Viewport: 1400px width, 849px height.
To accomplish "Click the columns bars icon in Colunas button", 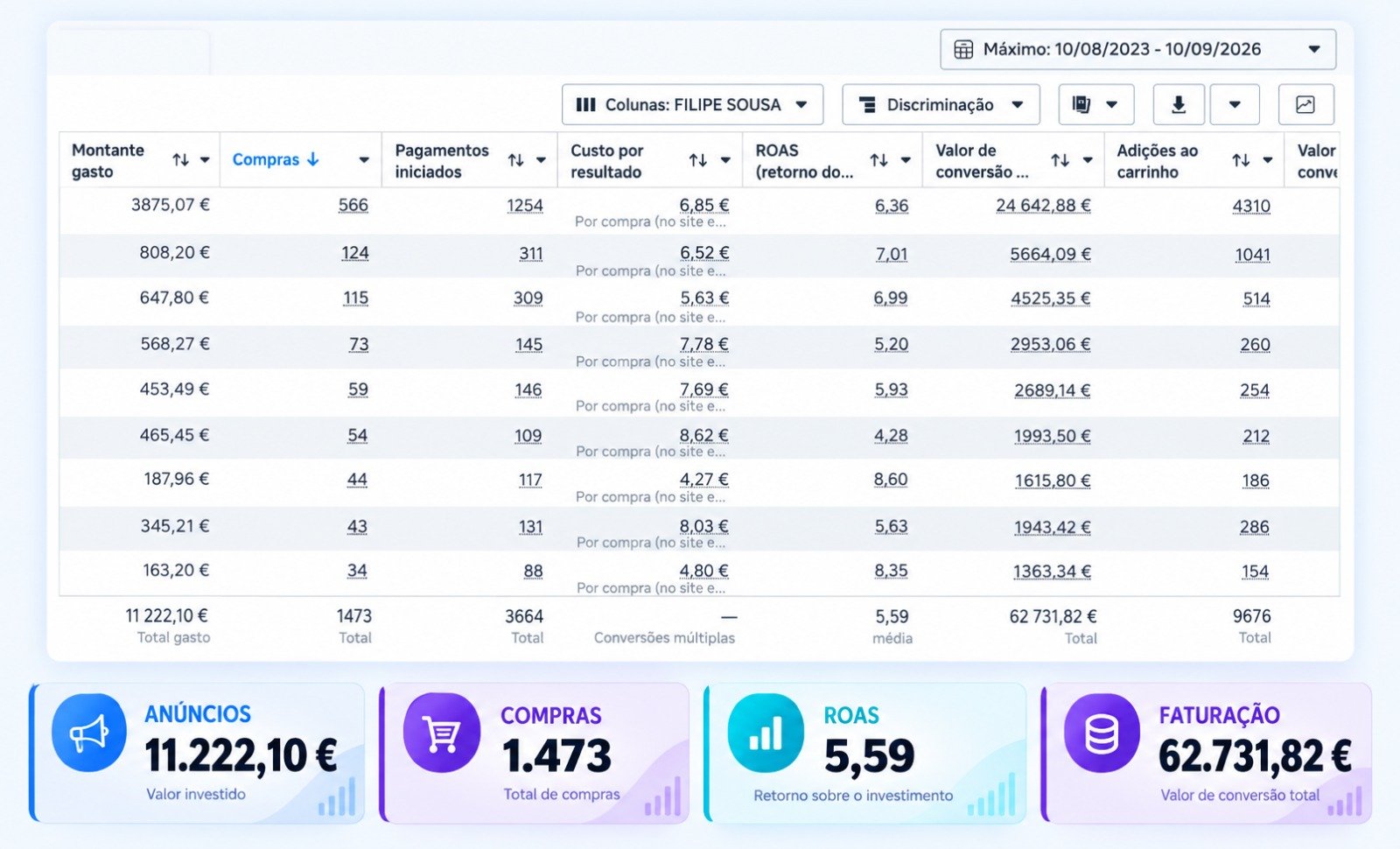I will (x=586, y=104).
